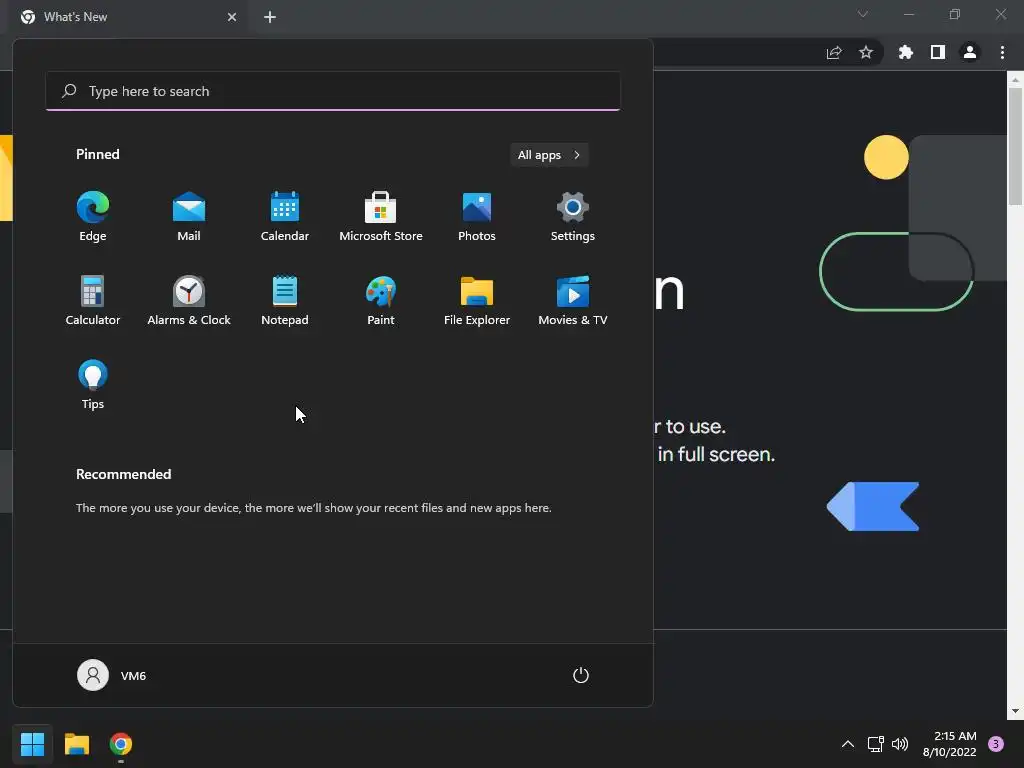Viewport: 1024px width, 768px height.
Task: Click the power button in Start menu
Action: point(581,675)
